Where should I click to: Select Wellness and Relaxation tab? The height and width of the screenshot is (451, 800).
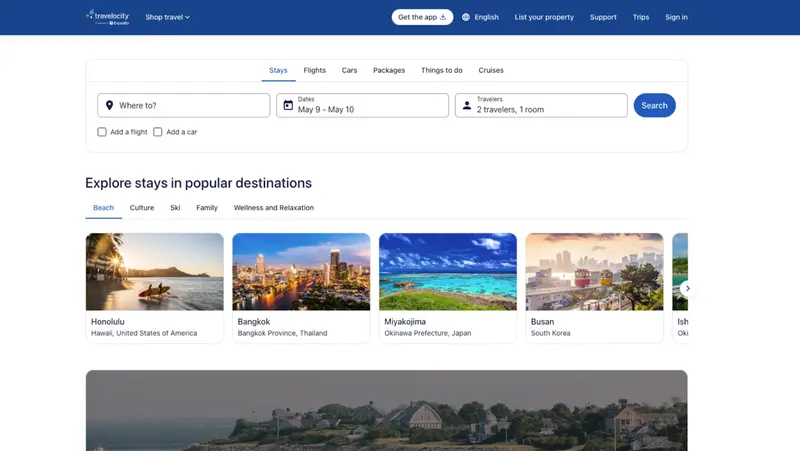click(273, 208)
